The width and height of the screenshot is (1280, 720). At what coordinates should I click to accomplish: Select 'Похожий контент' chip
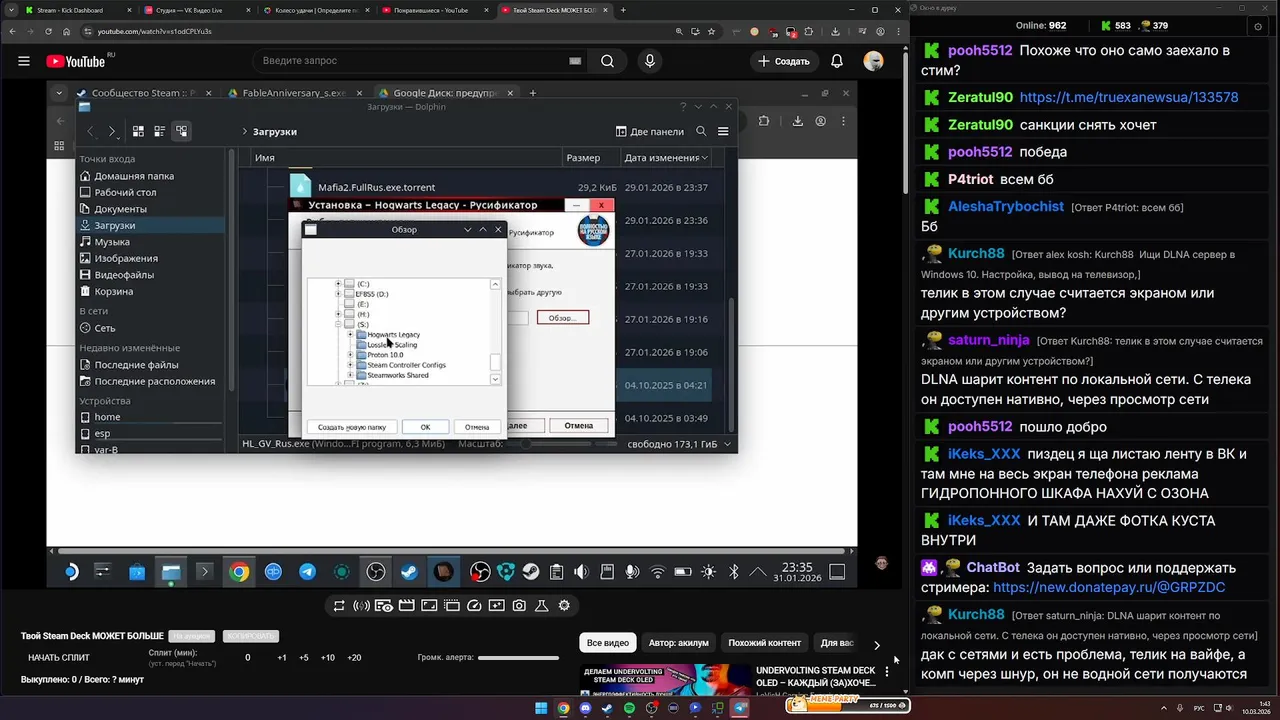tap(765, 643)
